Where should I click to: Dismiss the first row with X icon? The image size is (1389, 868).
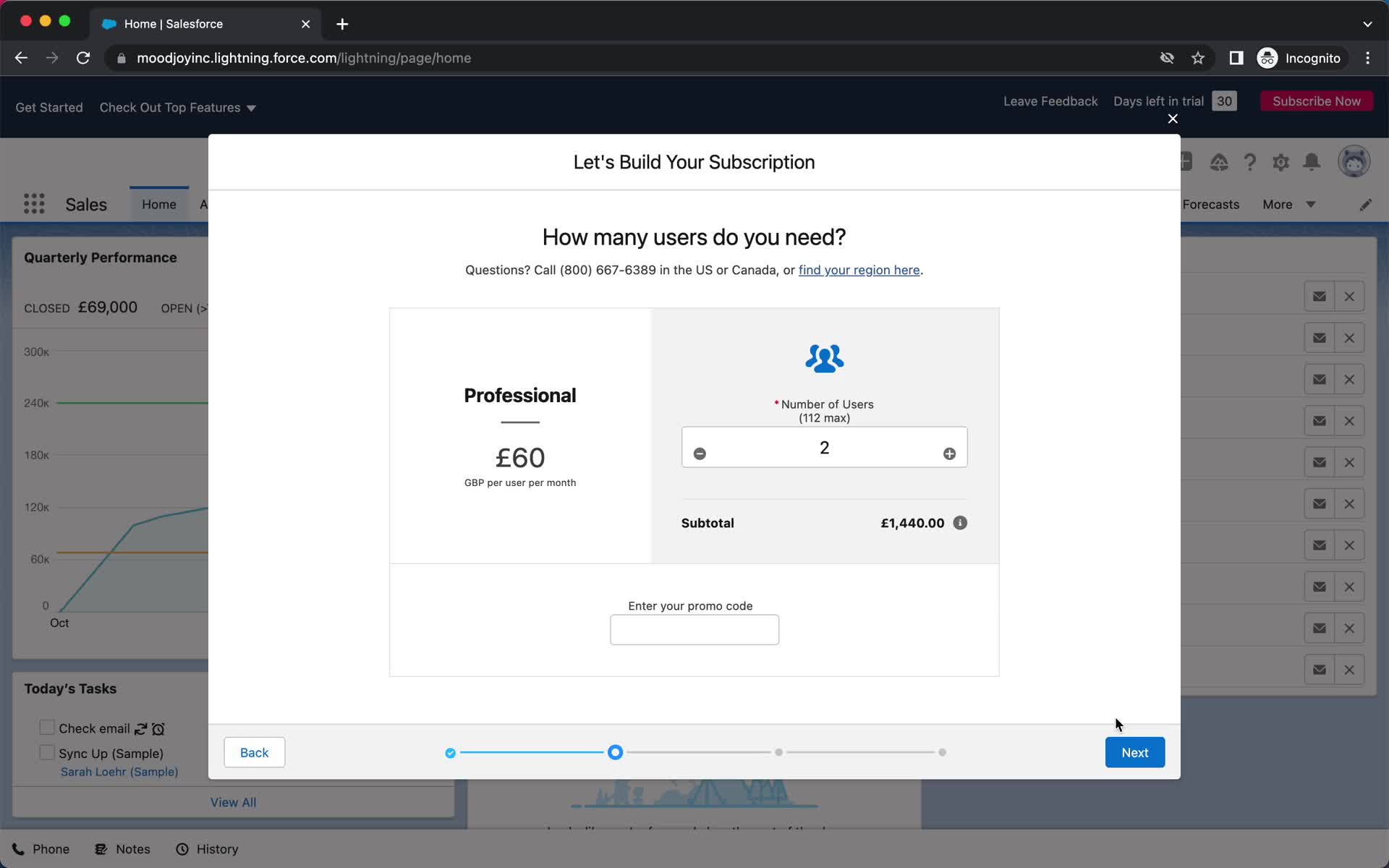pyautogui.click(x=1349, y=297)
